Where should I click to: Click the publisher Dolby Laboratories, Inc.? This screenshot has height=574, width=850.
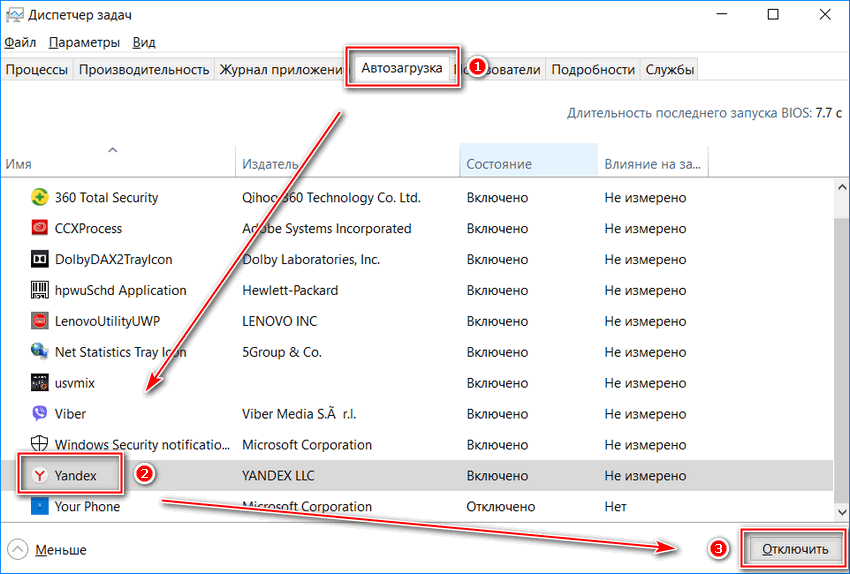(311, 260)
